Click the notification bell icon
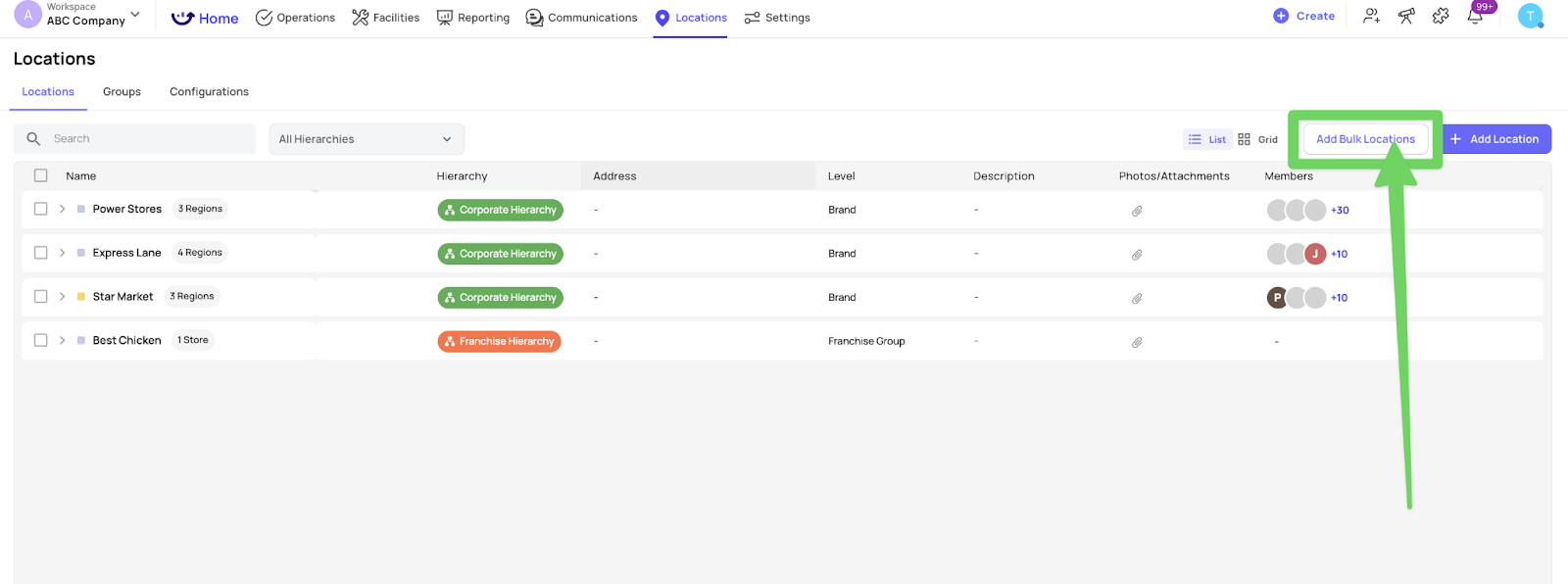This screenshot has height=584, width=1568. 1474,17
